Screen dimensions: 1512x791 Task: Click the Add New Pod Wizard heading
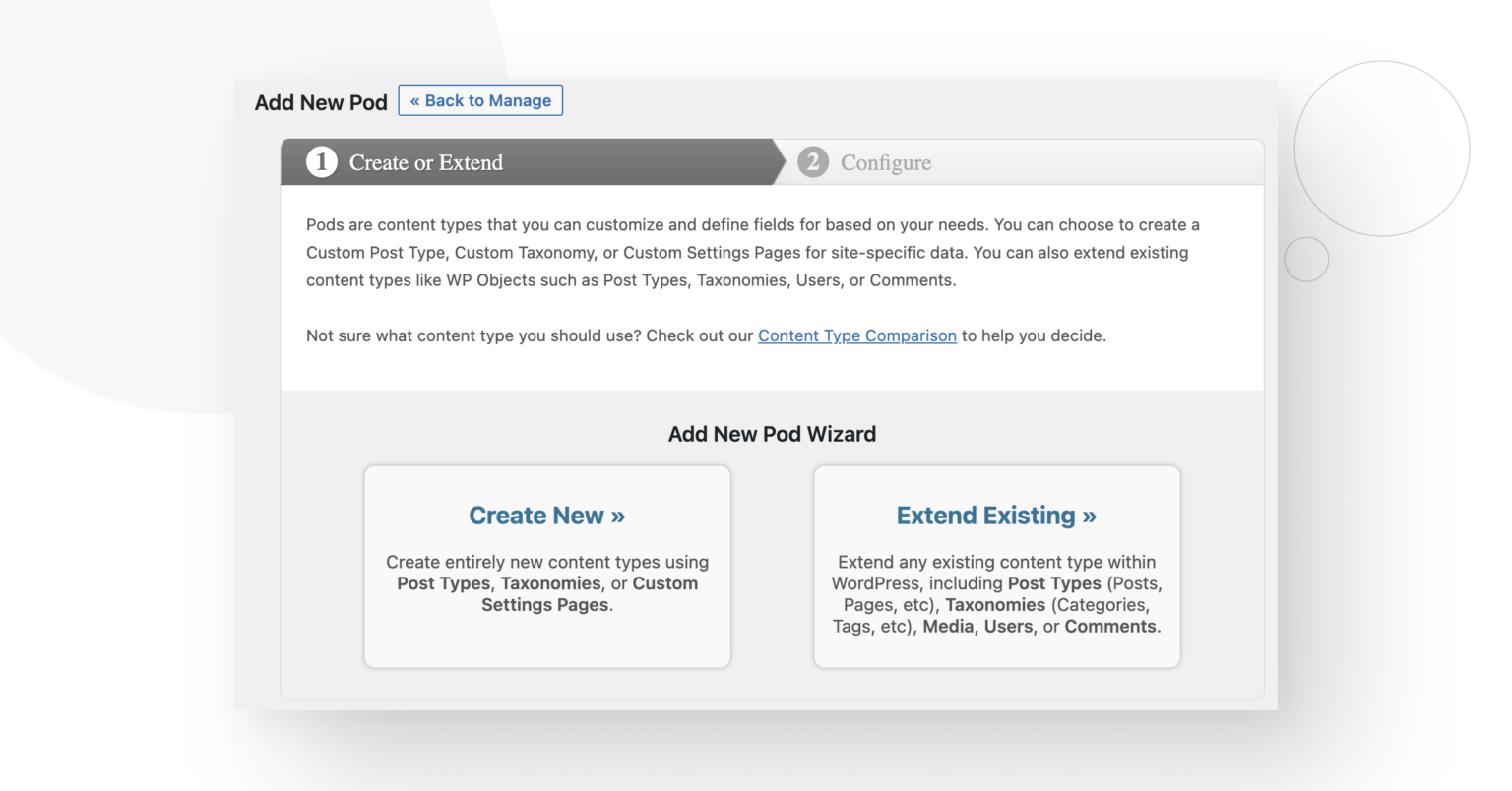coord(772,434)
